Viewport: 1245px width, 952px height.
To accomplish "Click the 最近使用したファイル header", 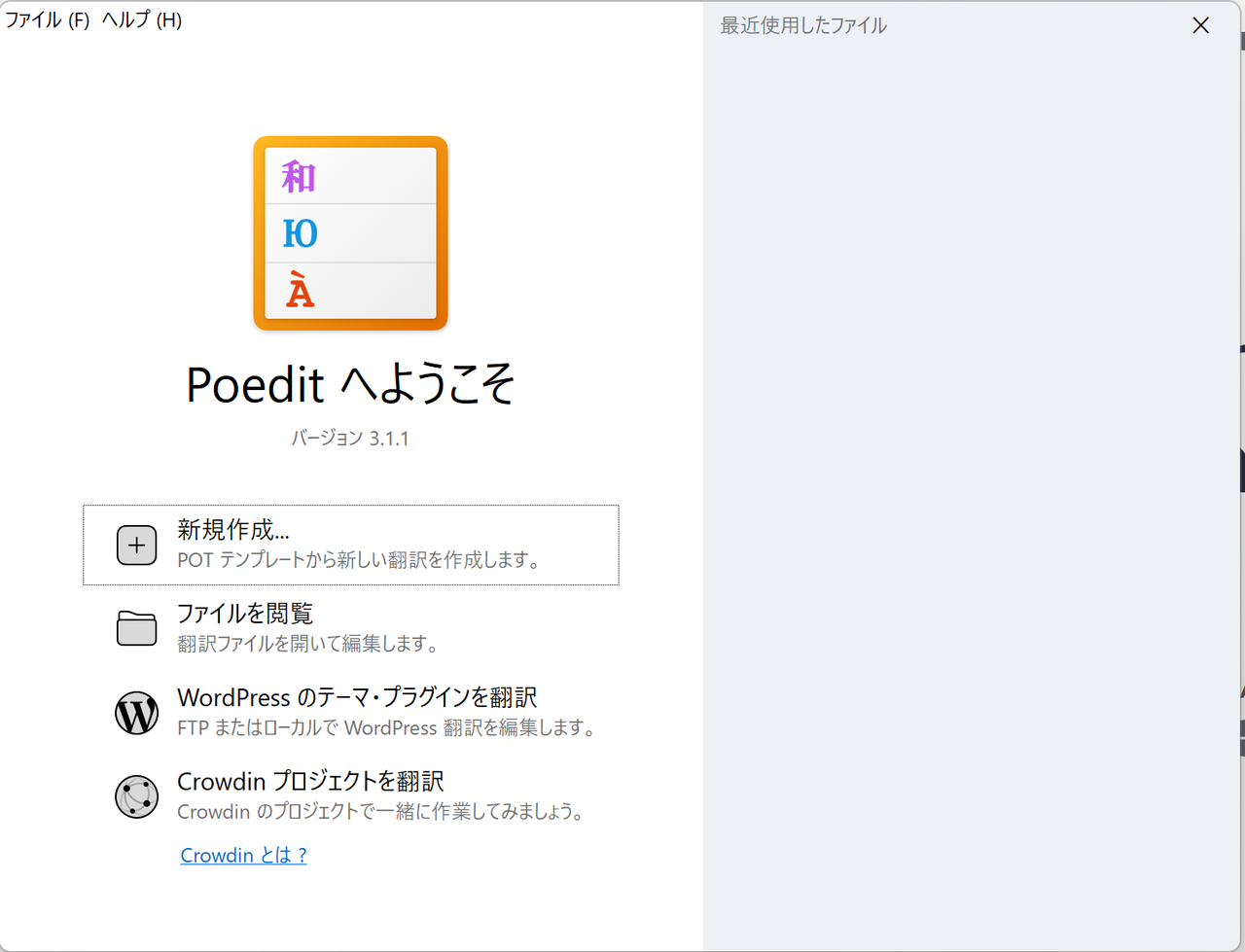I will 803,25.
